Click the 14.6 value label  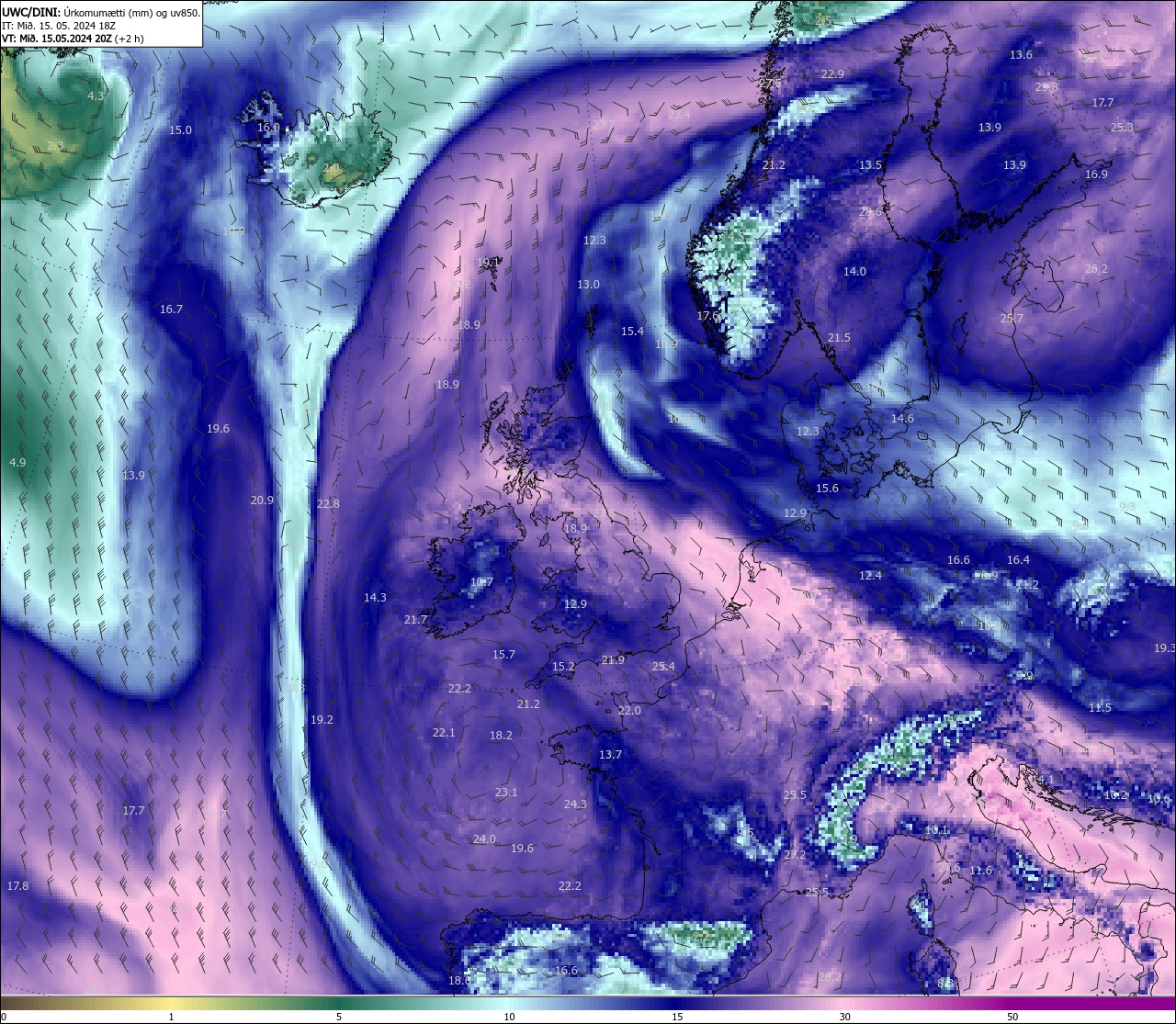click(902, 418)
